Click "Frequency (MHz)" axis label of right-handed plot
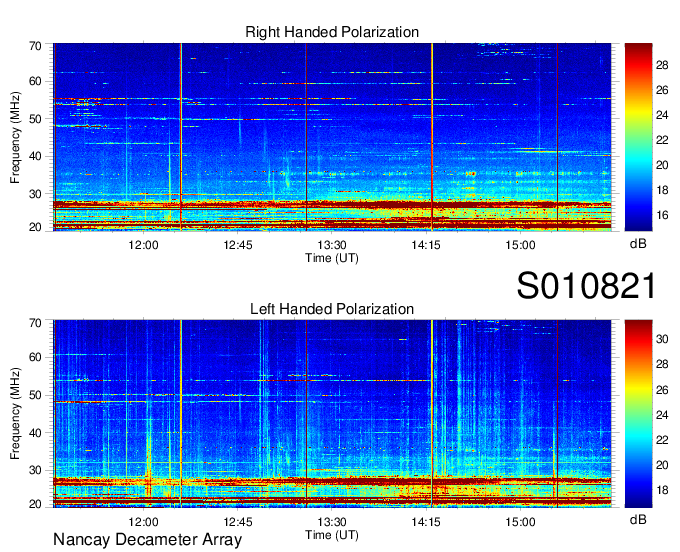680x552 pixels. 15,137
